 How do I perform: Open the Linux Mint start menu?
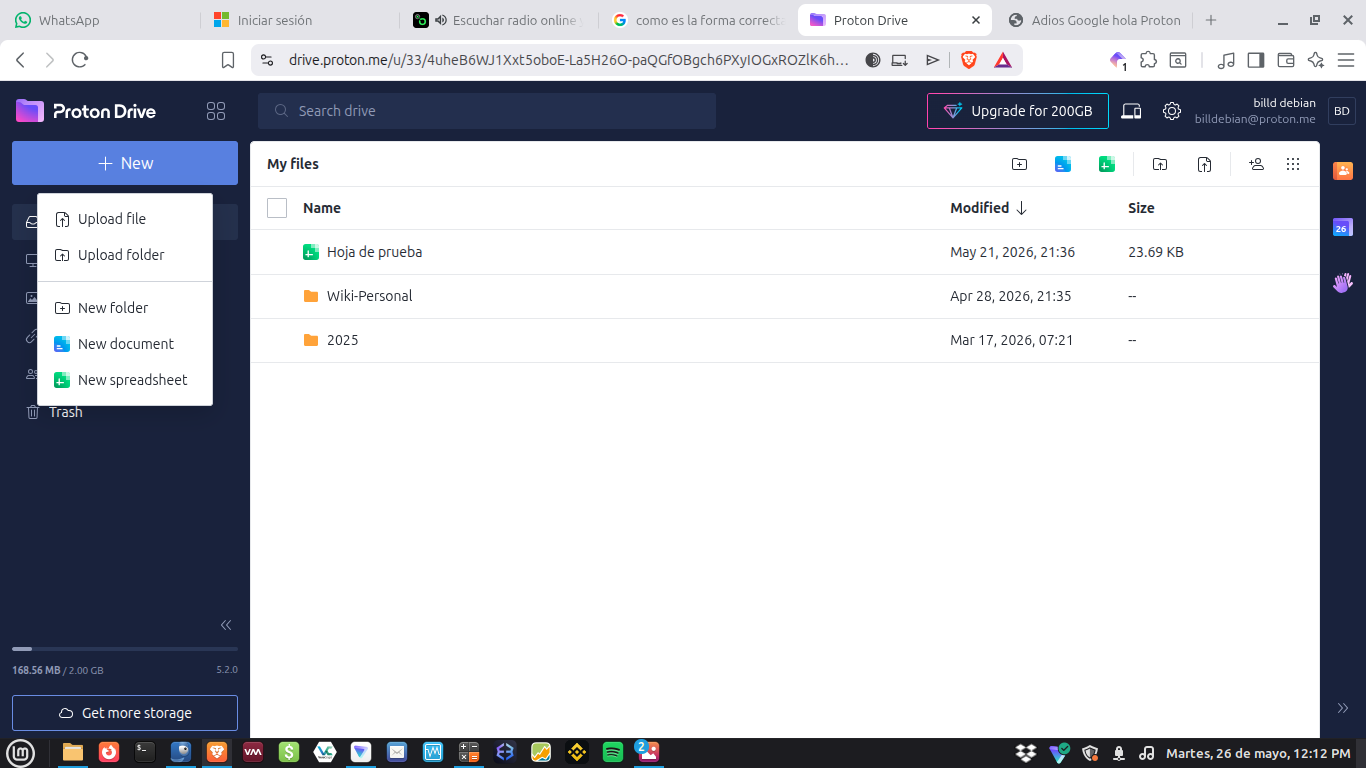[x=20, y=752]
